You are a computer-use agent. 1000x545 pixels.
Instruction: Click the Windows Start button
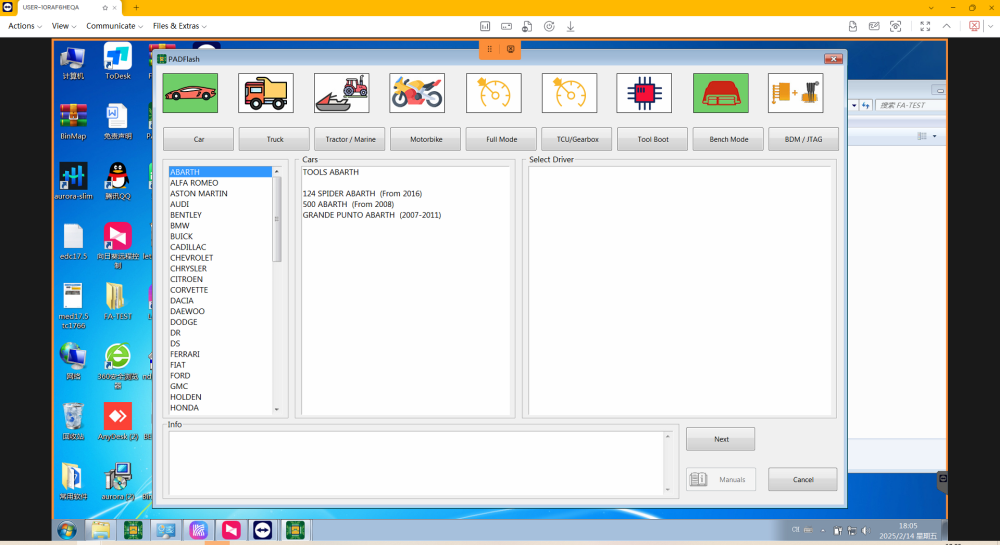[67, 530]
